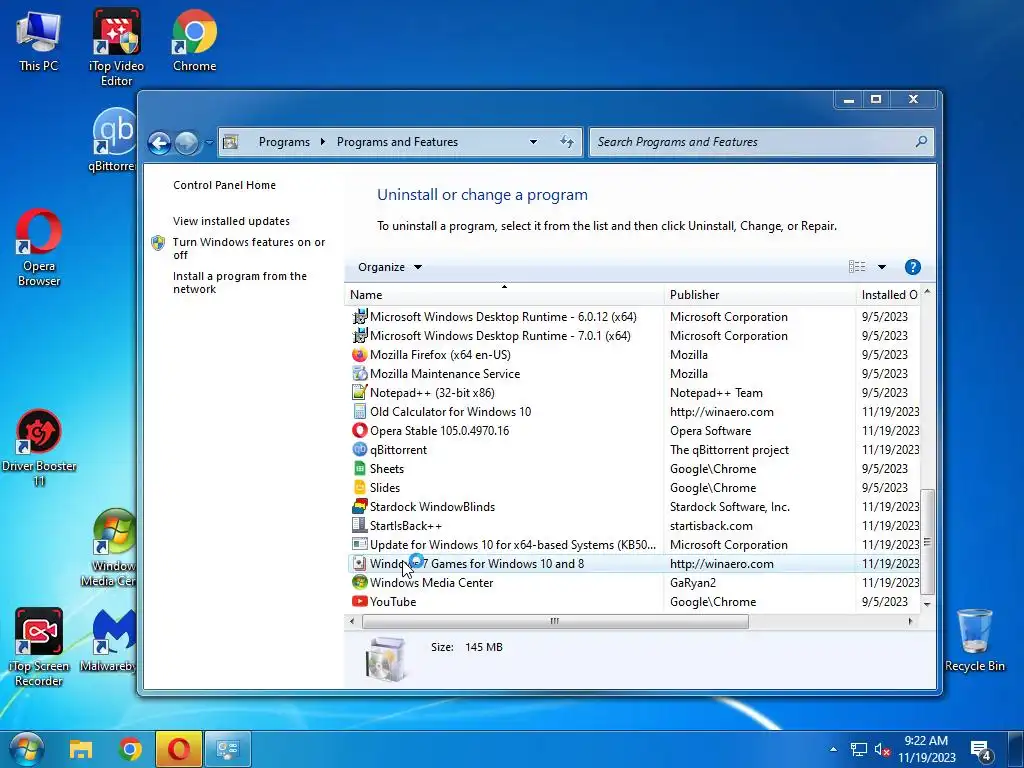Select Microsoft Windows Desktop Runtime 6.0.12 entry
Screen dimensions: 1024x768
632,317
